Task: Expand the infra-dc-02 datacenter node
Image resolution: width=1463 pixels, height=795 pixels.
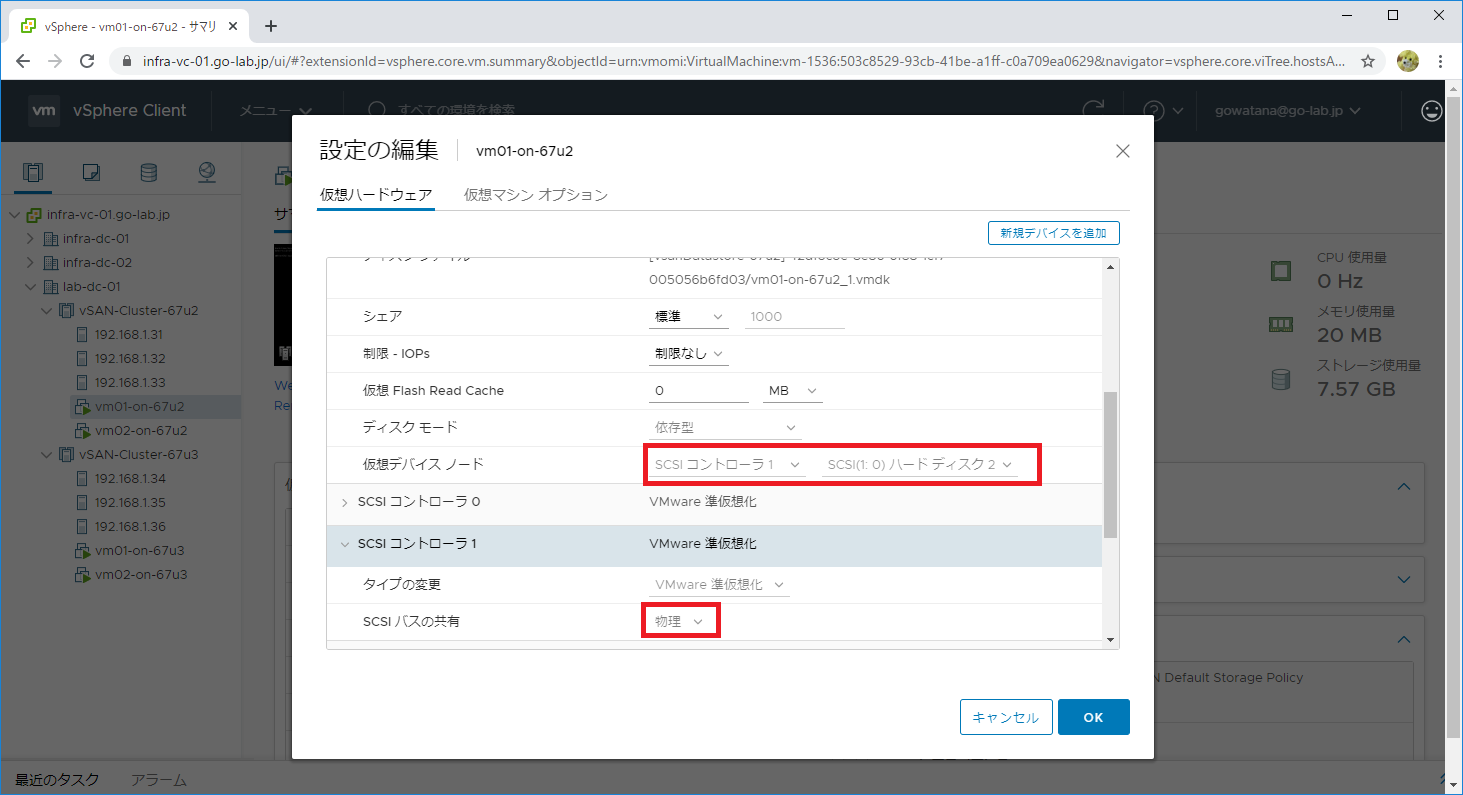Action: 30,262
